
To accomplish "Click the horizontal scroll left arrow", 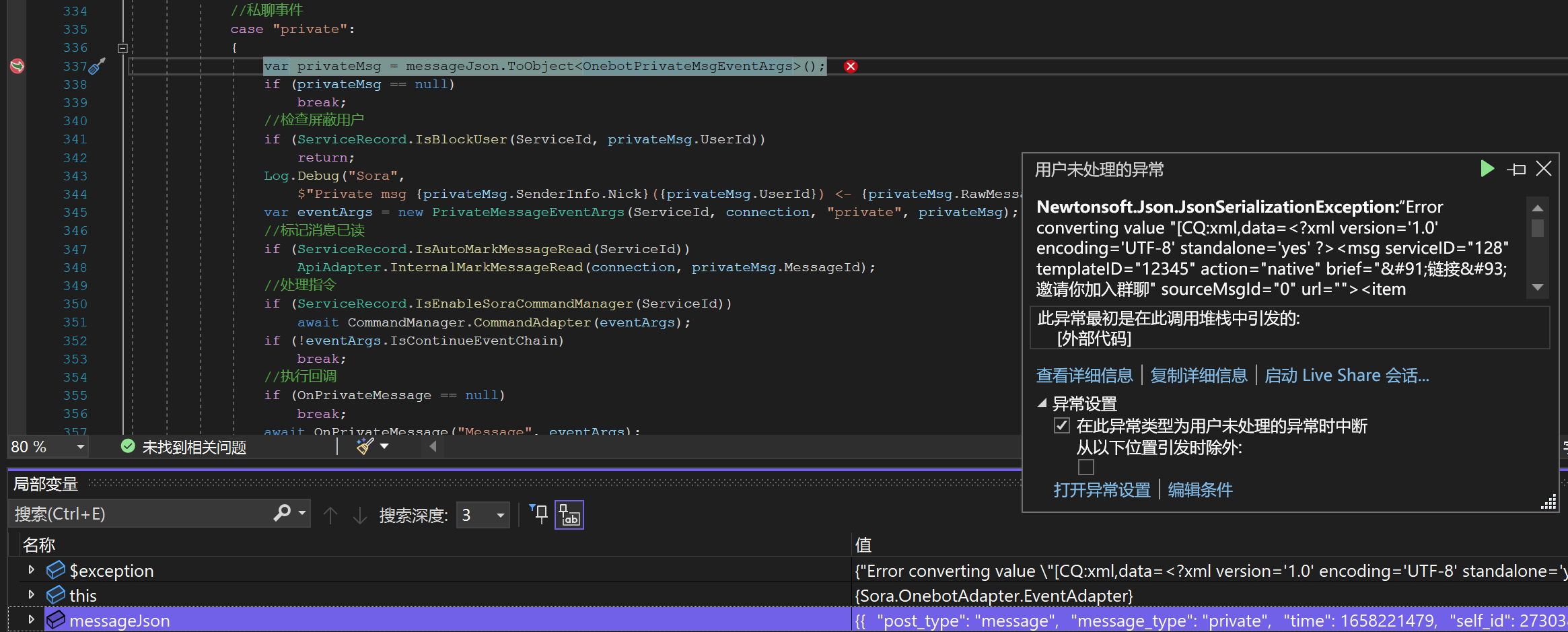I will [x=433, y=446].
